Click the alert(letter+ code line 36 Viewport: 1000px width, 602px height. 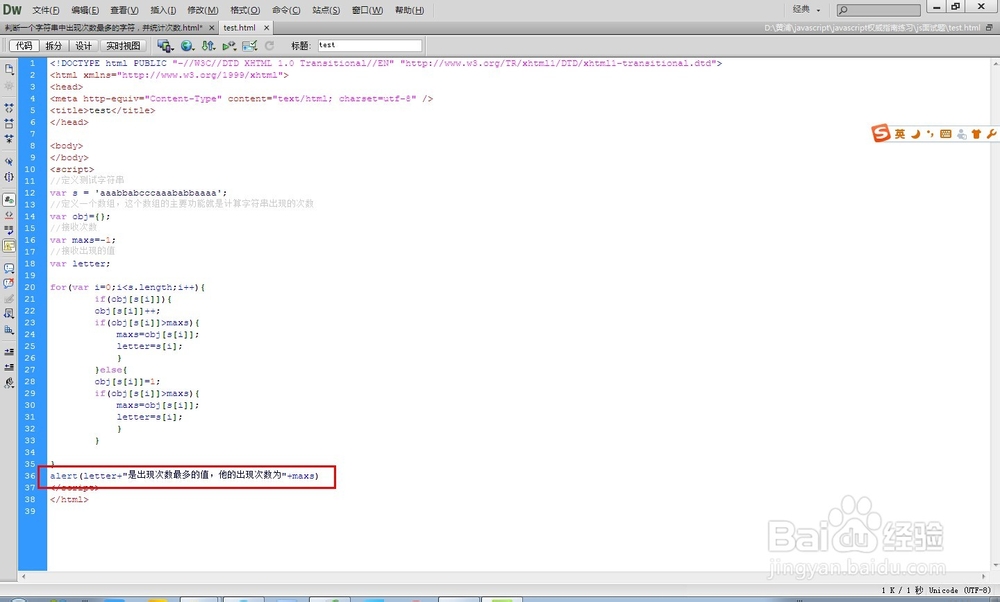point(184,476)
